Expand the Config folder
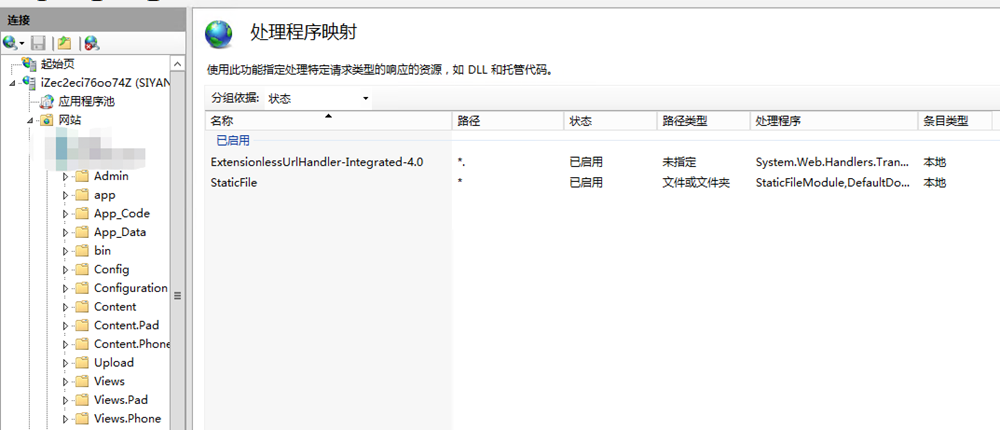 click(65, 270)
